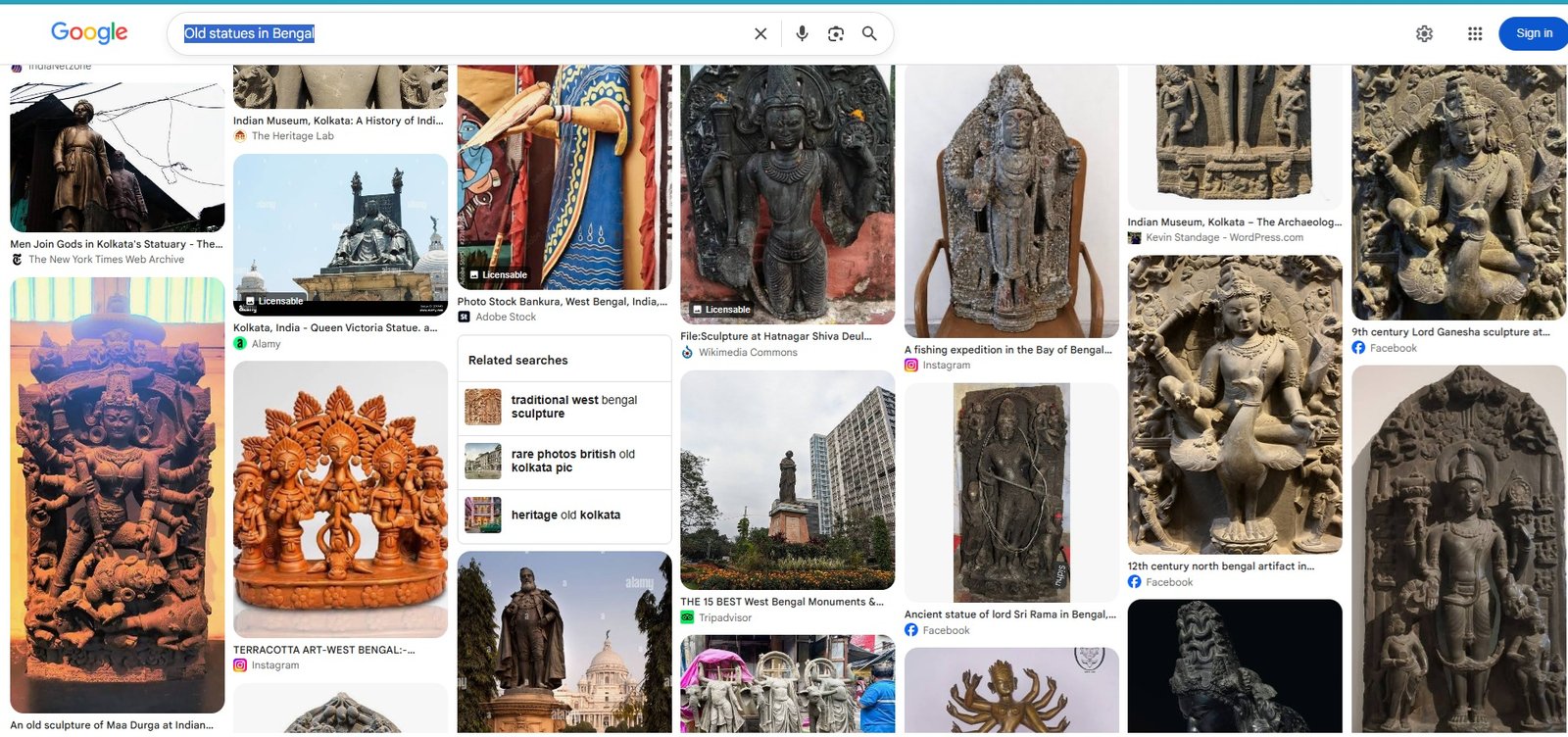Open "THE 15 BEST West Bengal Monuments" Tripadvisor result

pos(782,602)
